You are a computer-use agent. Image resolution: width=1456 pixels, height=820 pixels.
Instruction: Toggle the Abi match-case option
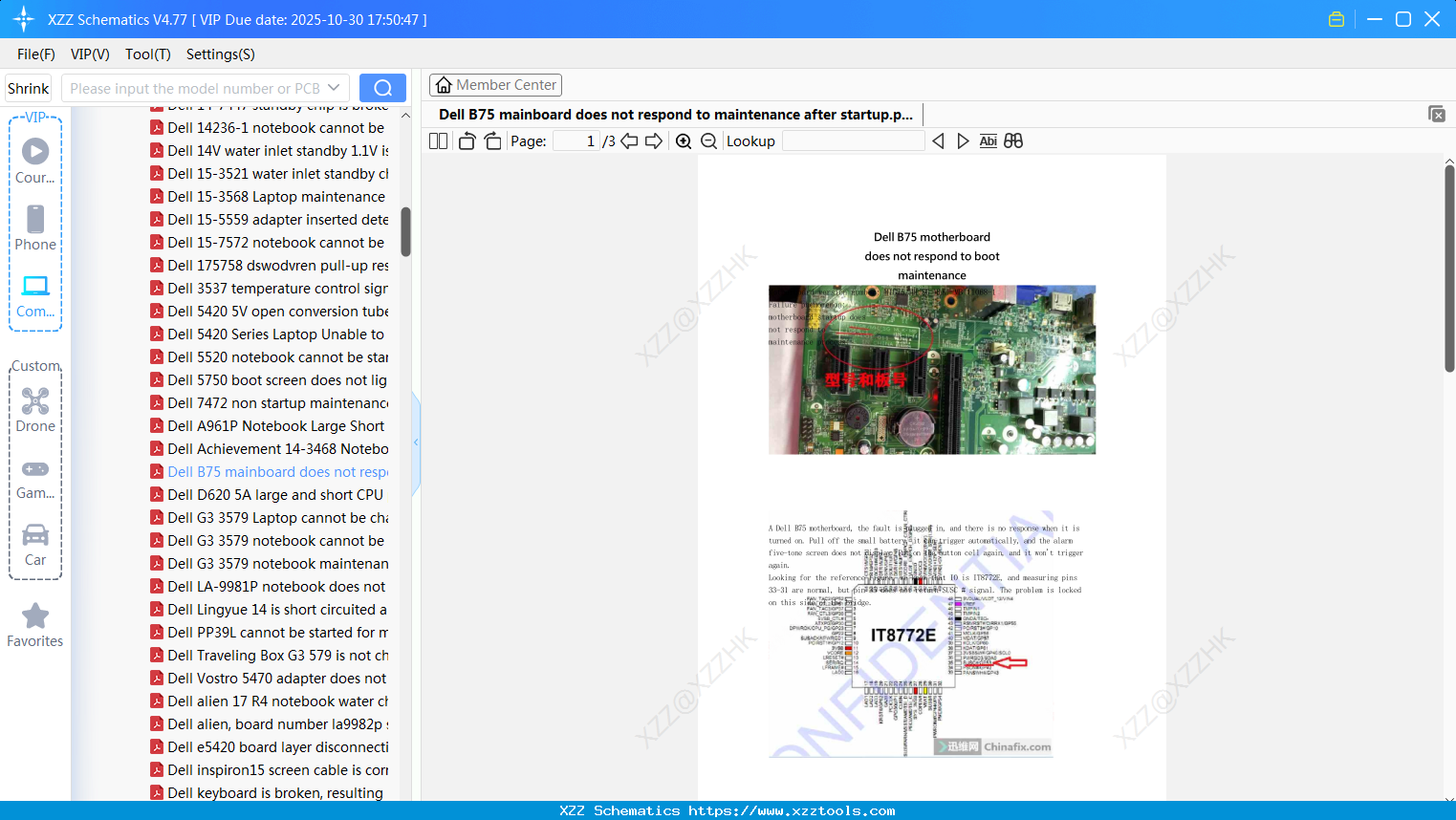(x=989, y=141)
